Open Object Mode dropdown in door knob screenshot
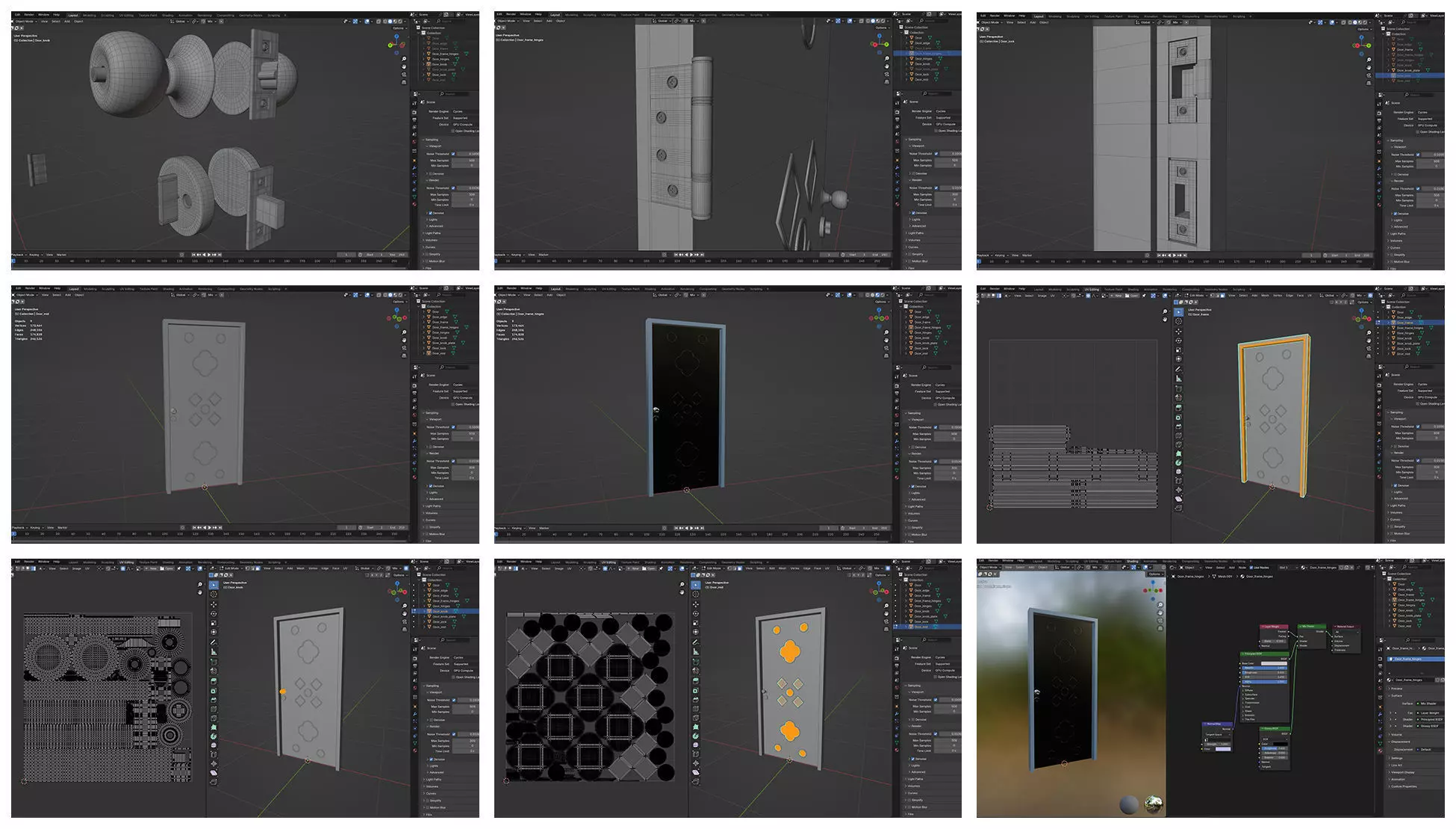1456x829 pixels. pos(25,21)
